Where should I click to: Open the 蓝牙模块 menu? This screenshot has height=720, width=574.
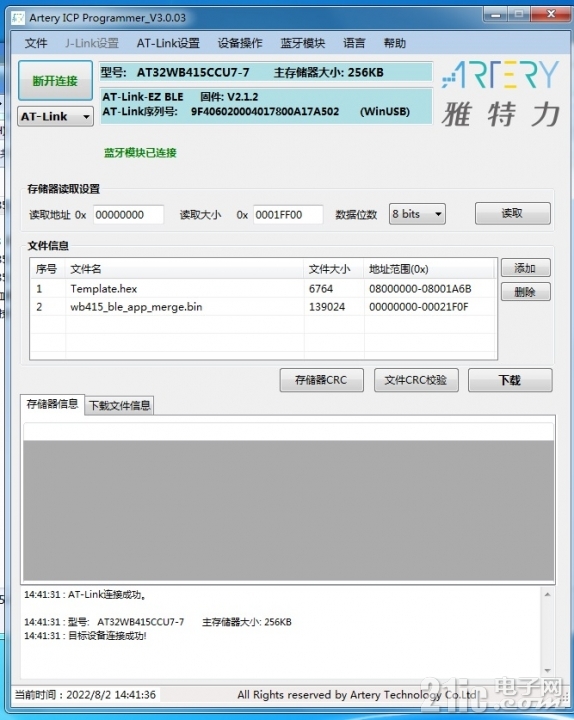(x=303, y=43)
